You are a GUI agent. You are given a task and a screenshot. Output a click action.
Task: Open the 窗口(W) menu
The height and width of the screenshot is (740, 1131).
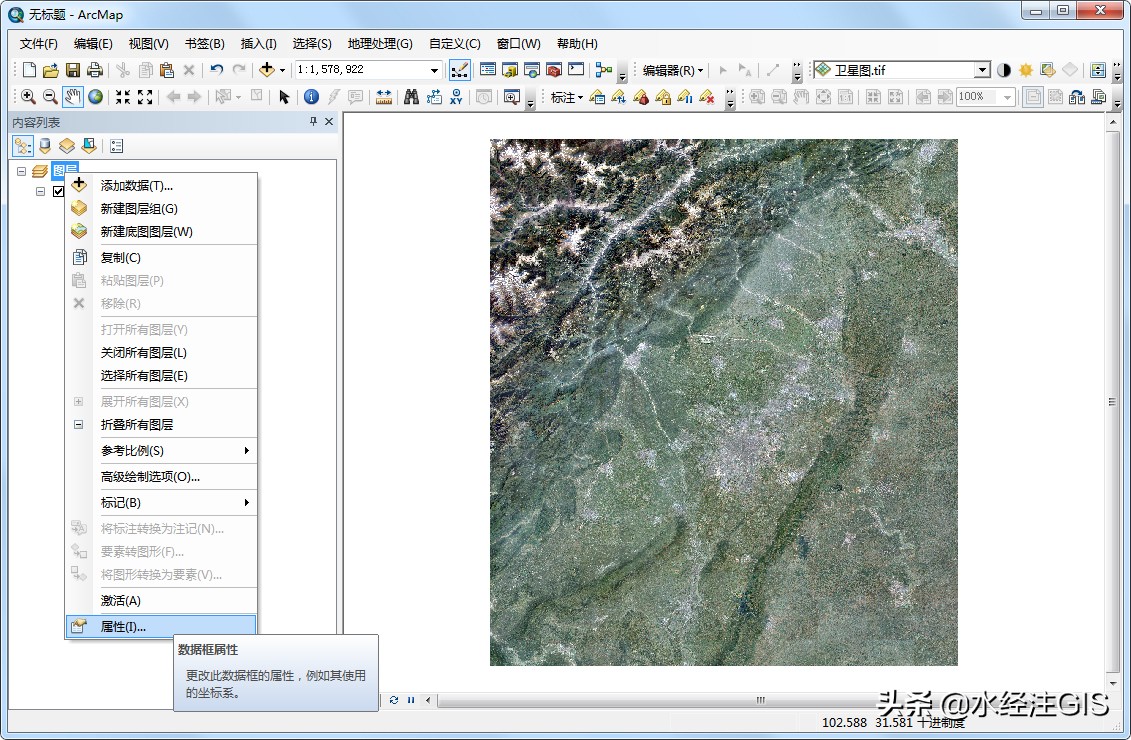tap(519, 43)
